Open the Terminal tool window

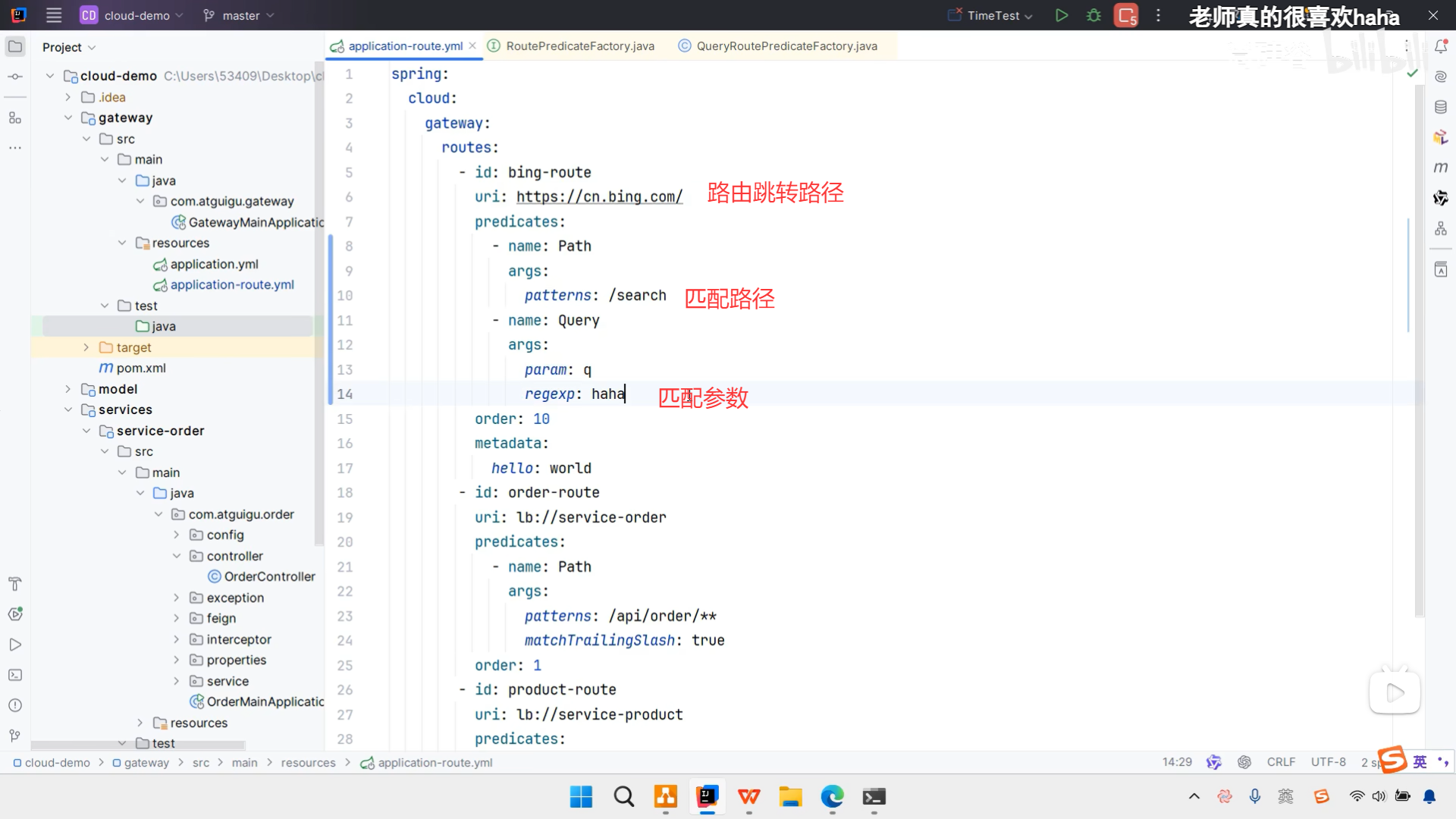[x=15, y=675]
